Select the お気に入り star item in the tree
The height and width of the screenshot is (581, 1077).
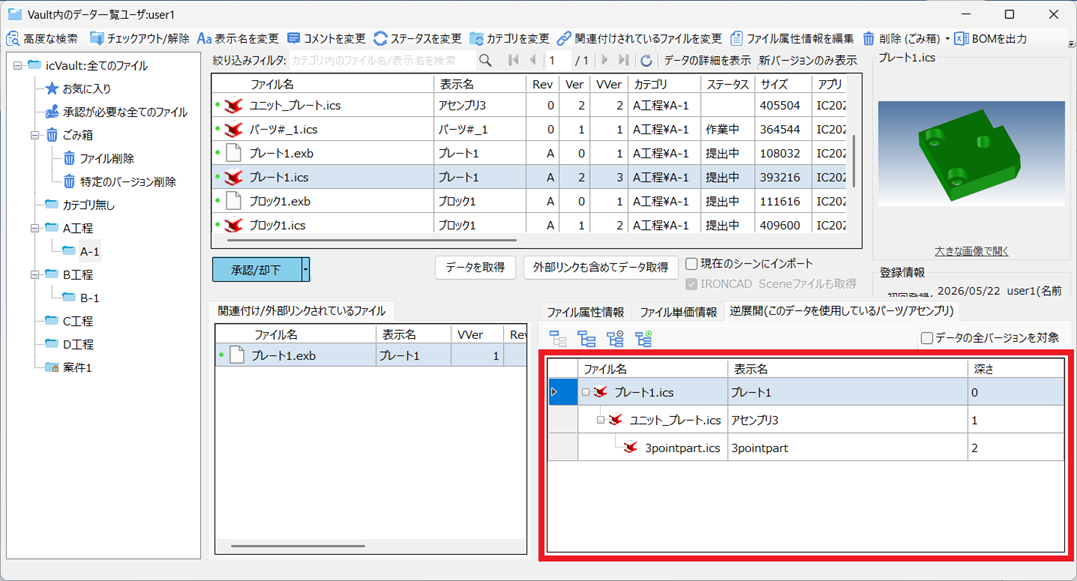tap(78, 89)
